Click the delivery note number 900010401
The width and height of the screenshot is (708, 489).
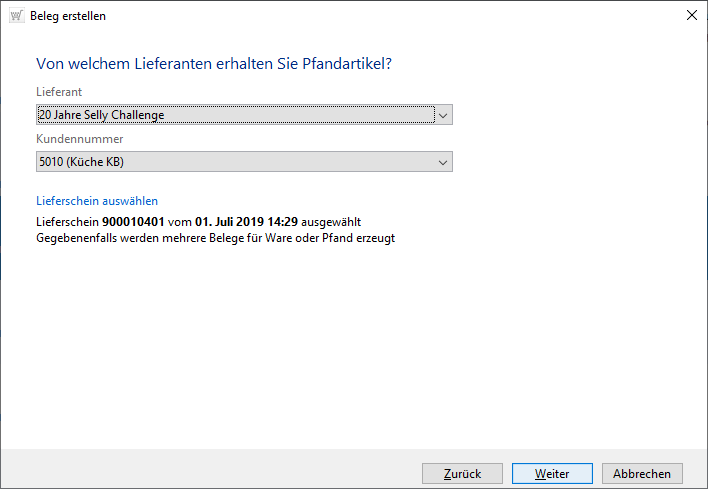[x=133, y=221]
